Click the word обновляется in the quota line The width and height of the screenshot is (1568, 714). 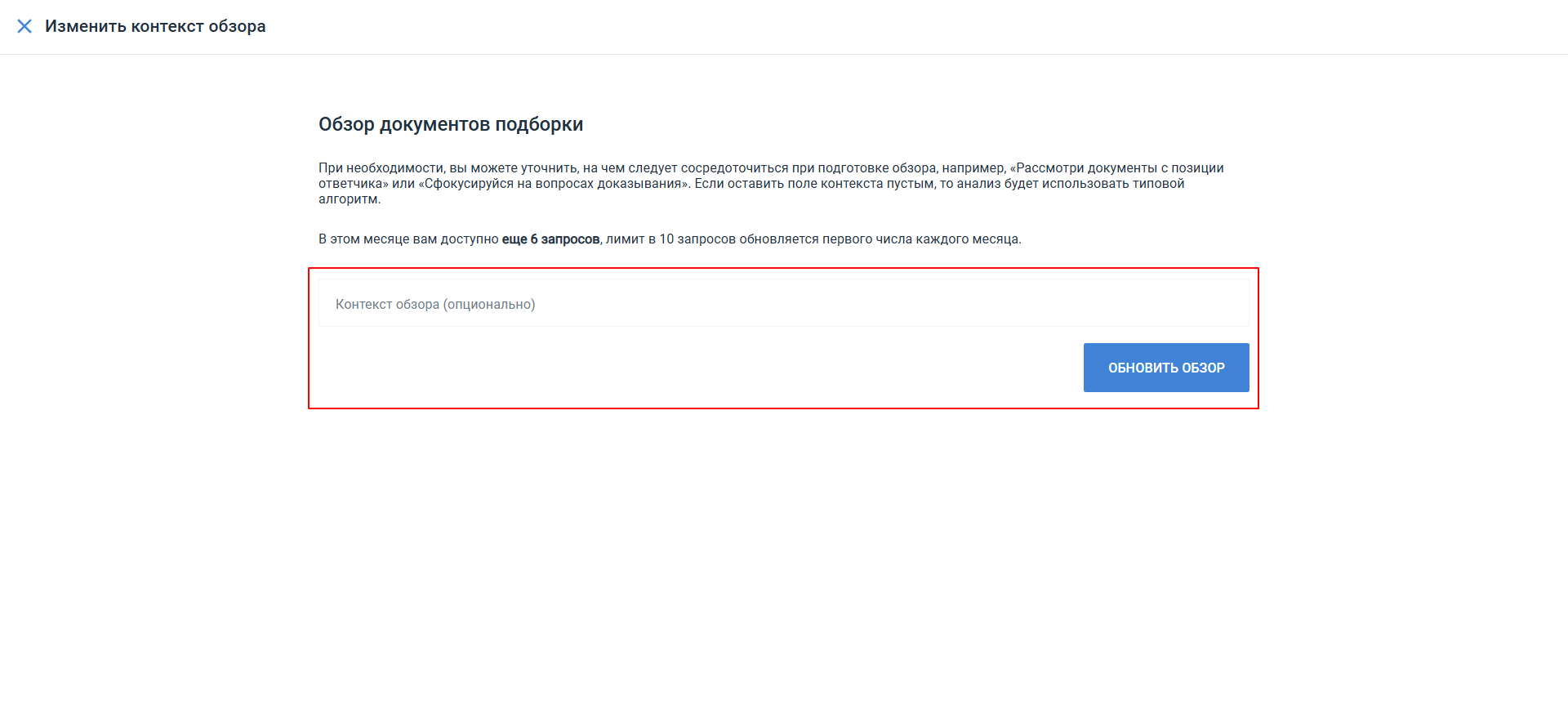pos(778,239)
